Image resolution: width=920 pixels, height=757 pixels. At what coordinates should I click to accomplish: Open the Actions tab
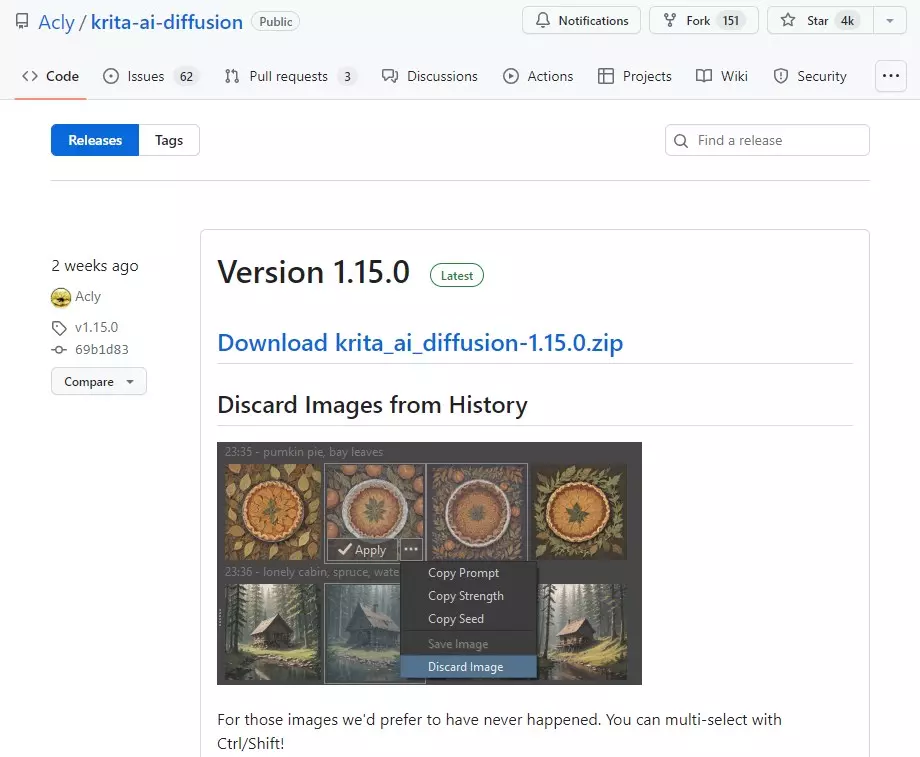tap(538, 76)
